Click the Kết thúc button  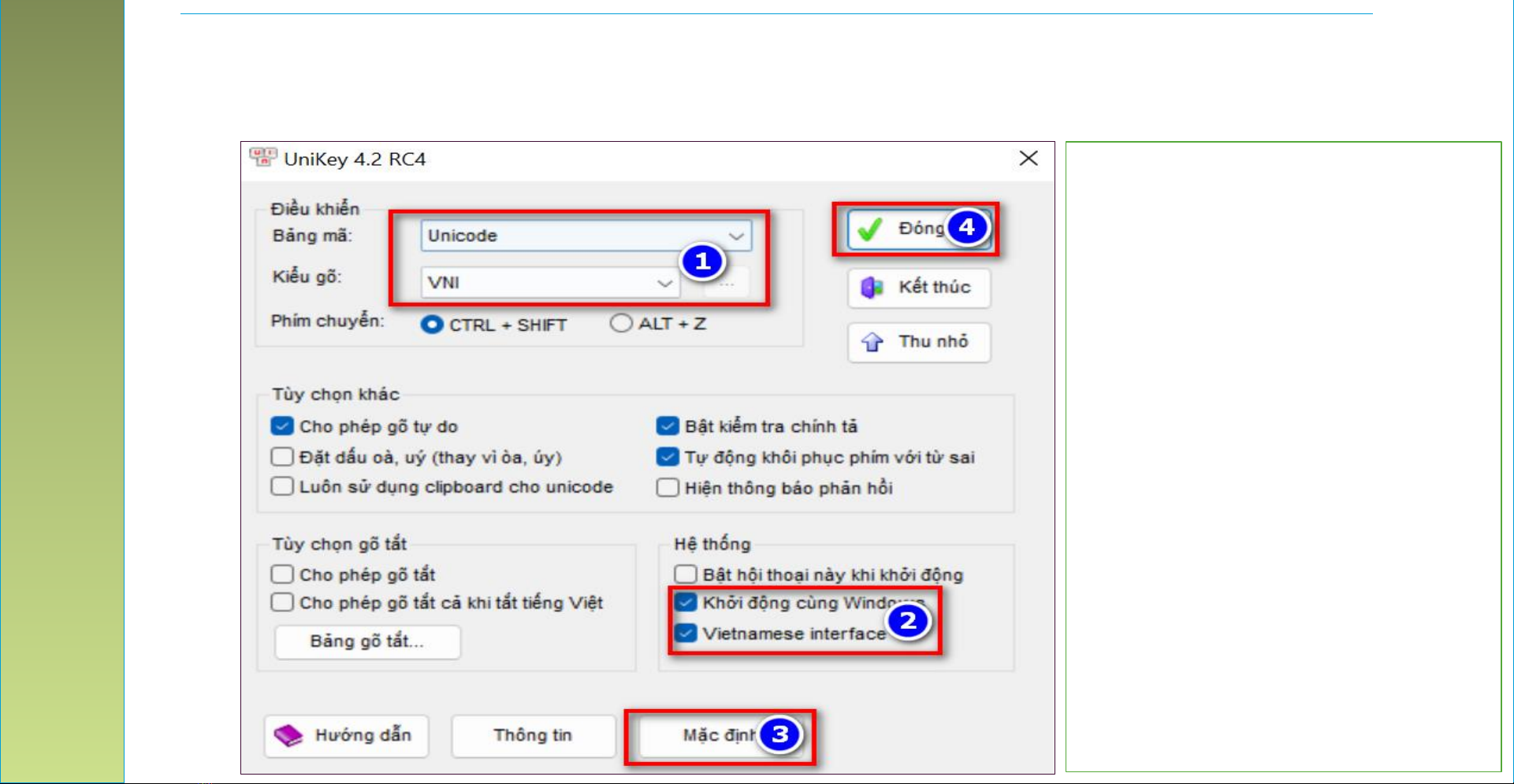pos(919,288)
